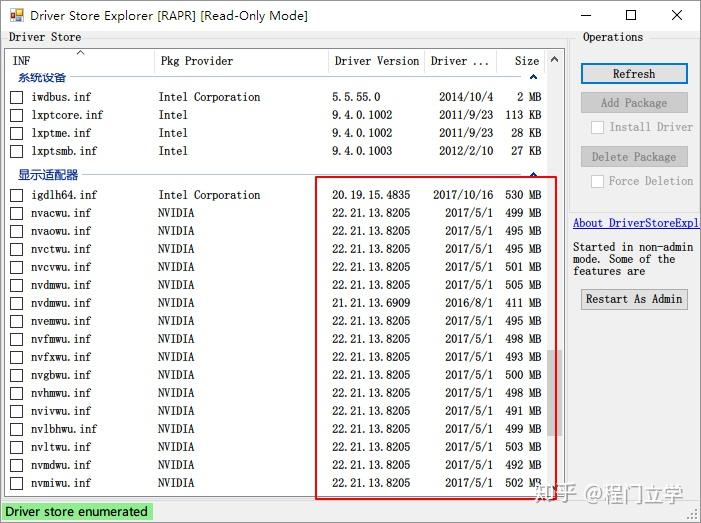Enable the Install Driver checkbox

pos(597,127)
